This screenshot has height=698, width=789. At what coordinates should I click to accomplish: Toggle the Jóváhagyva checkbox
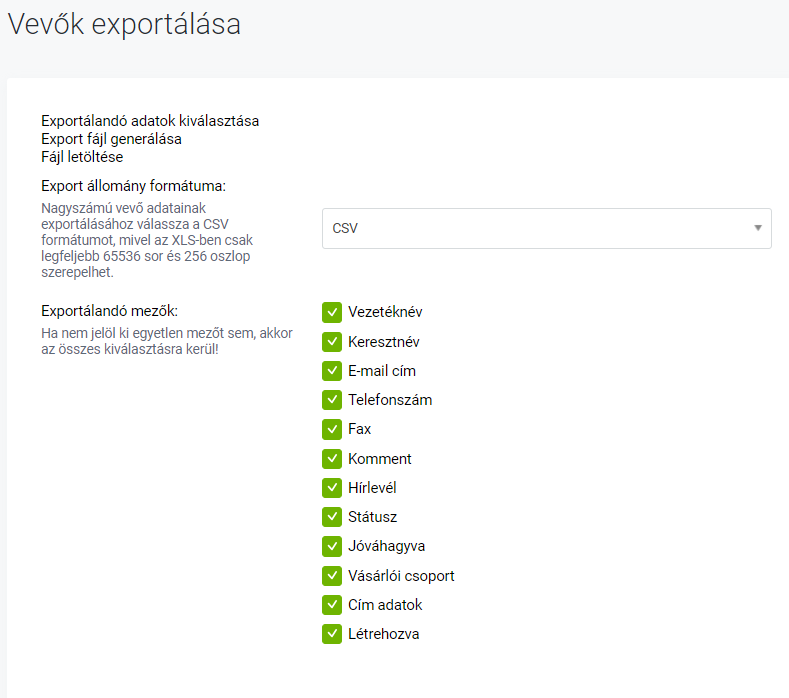click(x=332, y=546)
